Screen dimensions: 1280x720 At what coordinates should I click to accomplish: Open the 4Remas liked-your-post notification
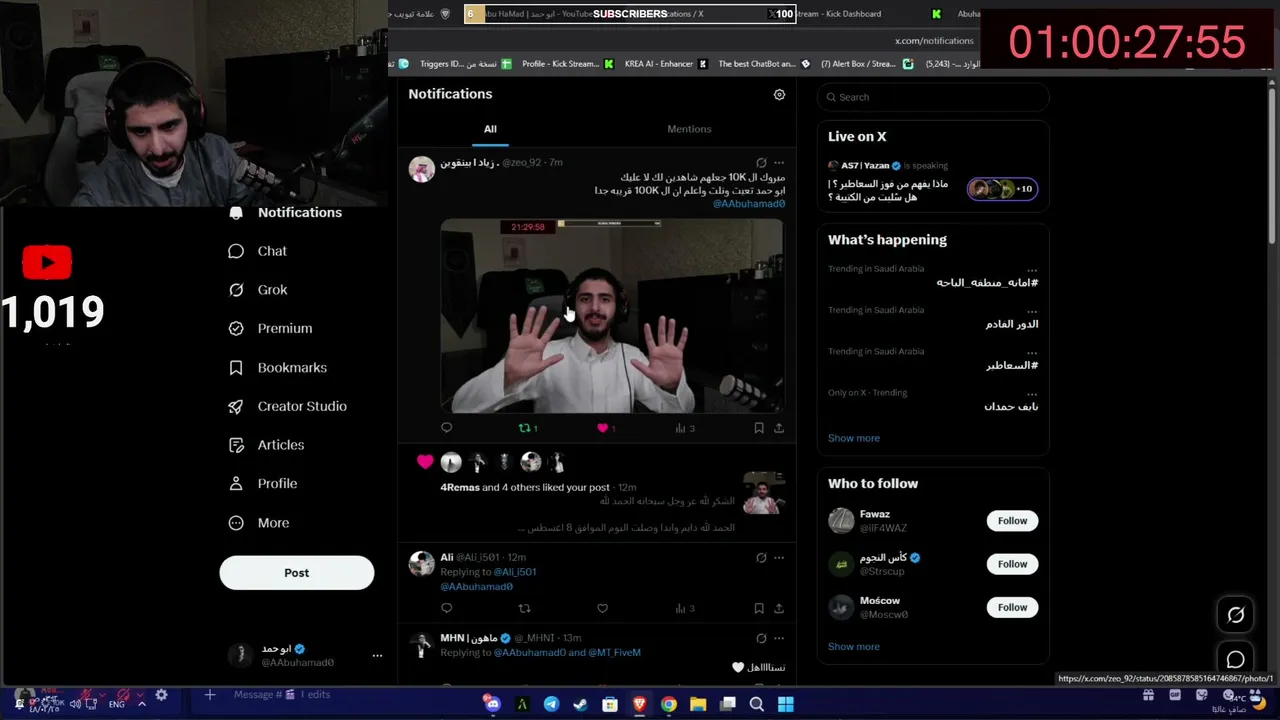pyautogui.click(x=597, y=491)
